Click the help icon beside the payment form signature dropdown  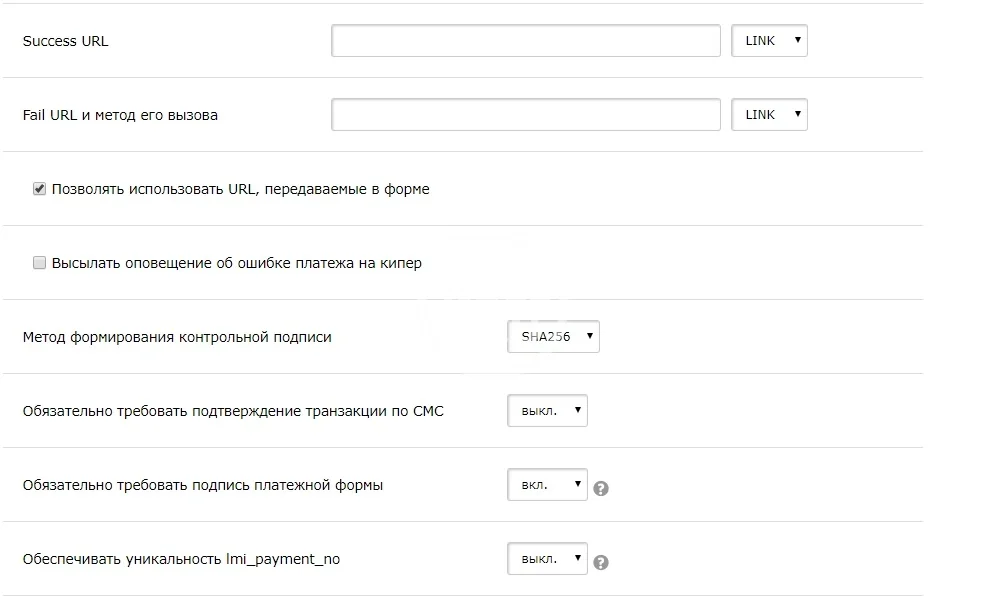(x=601, y=489)
